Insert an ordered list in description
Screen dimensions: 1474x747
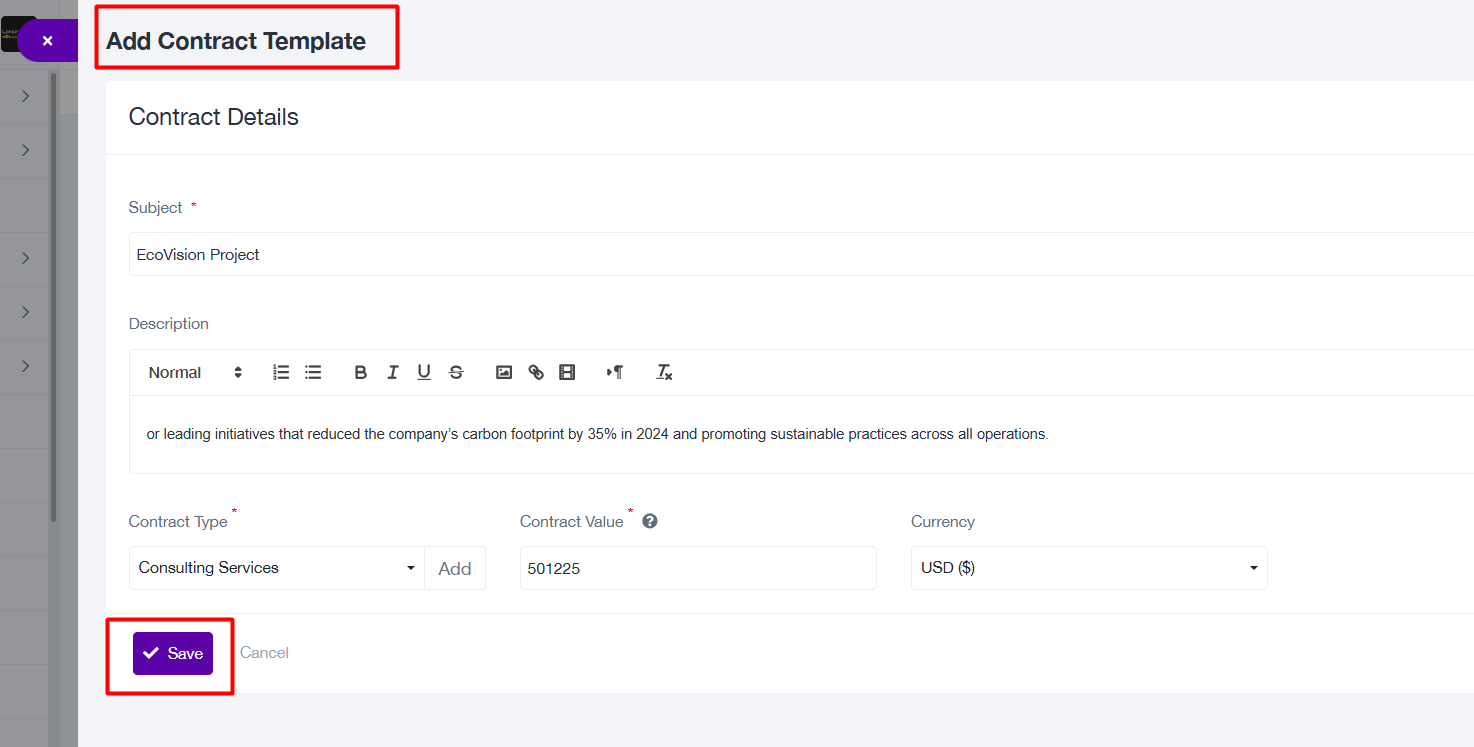coord(281,372)
